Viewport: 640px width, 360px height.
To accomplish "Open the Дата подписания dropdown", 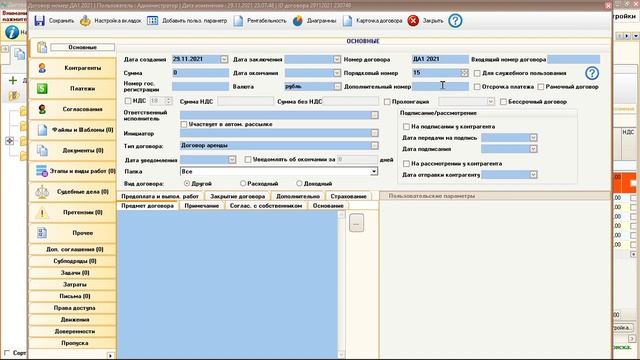I will pyautogui.click(x=533, y=149).
